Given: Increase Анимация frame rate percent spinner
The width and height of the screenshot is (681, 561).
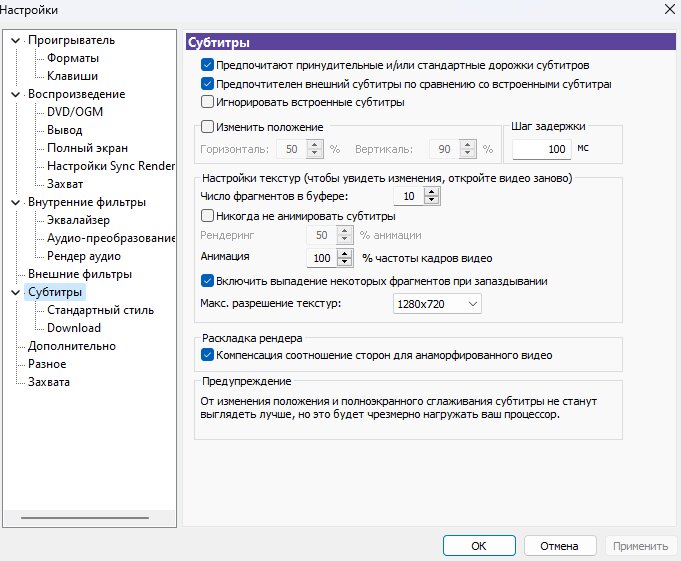Looking at the screenshot, I should 344,254.
